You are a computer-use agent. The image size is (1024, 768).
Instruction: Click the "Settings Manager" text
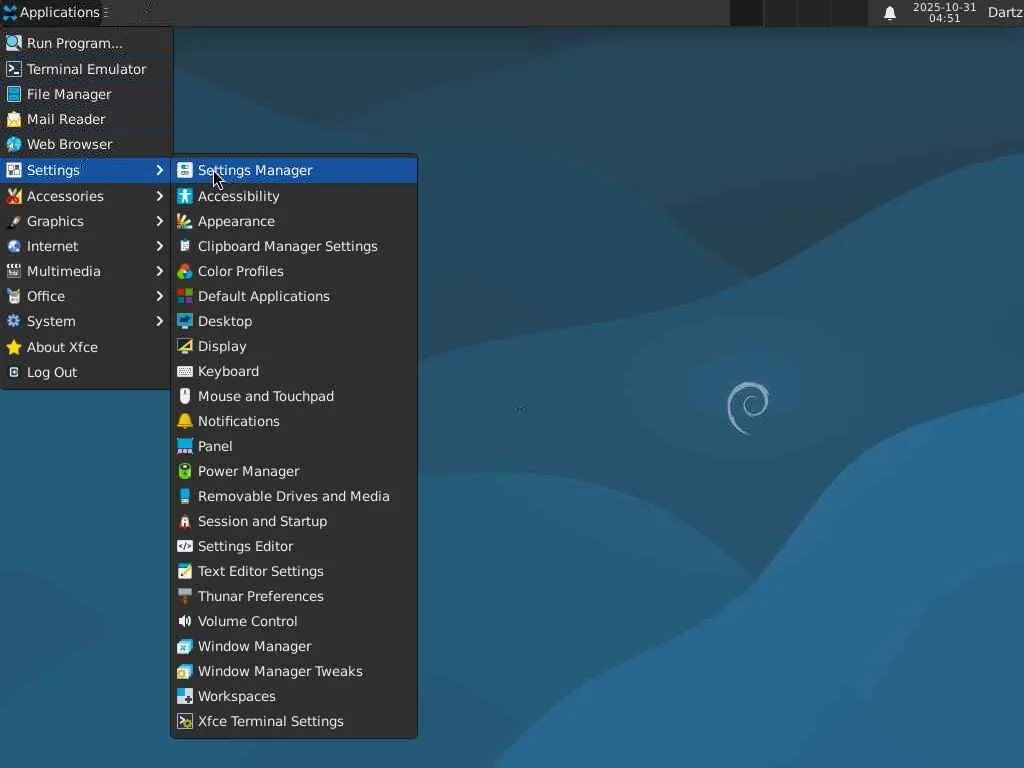pos(255,170)
